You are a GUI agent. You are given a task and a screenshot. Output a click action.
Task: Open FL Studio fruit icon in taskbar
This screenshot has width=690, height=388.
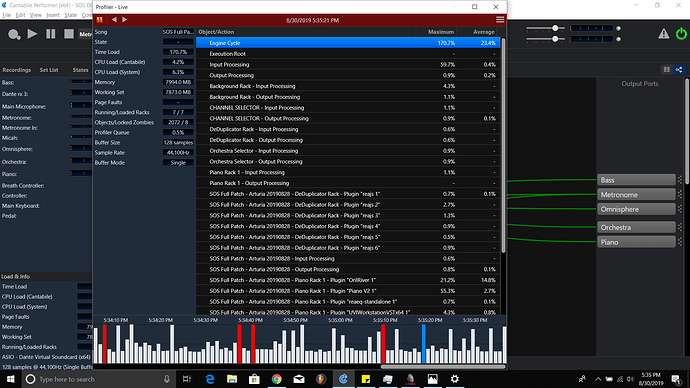(321, 379)
